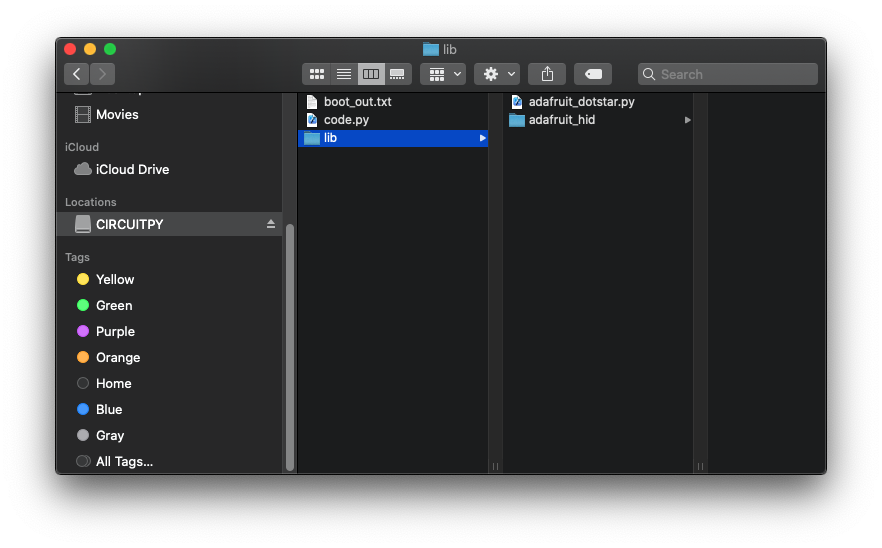The image size is (882, 548).
Task: Click the All Tags icon
Action: [83, 461]
